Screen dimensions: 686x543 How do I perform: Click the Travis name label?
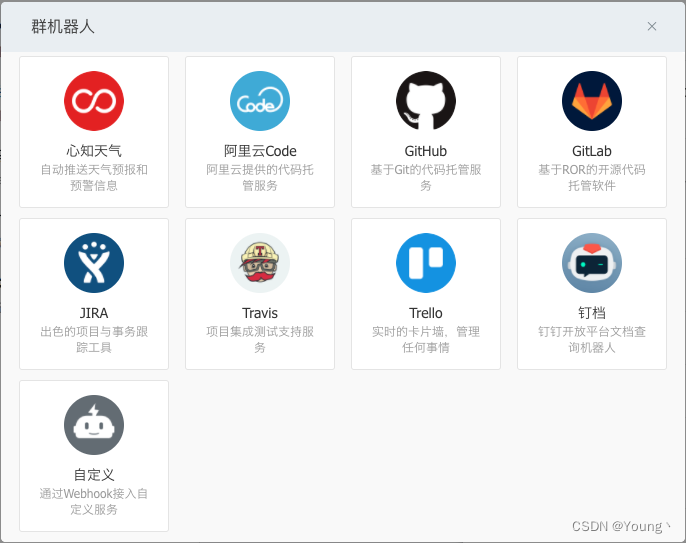tap(260, 313)
